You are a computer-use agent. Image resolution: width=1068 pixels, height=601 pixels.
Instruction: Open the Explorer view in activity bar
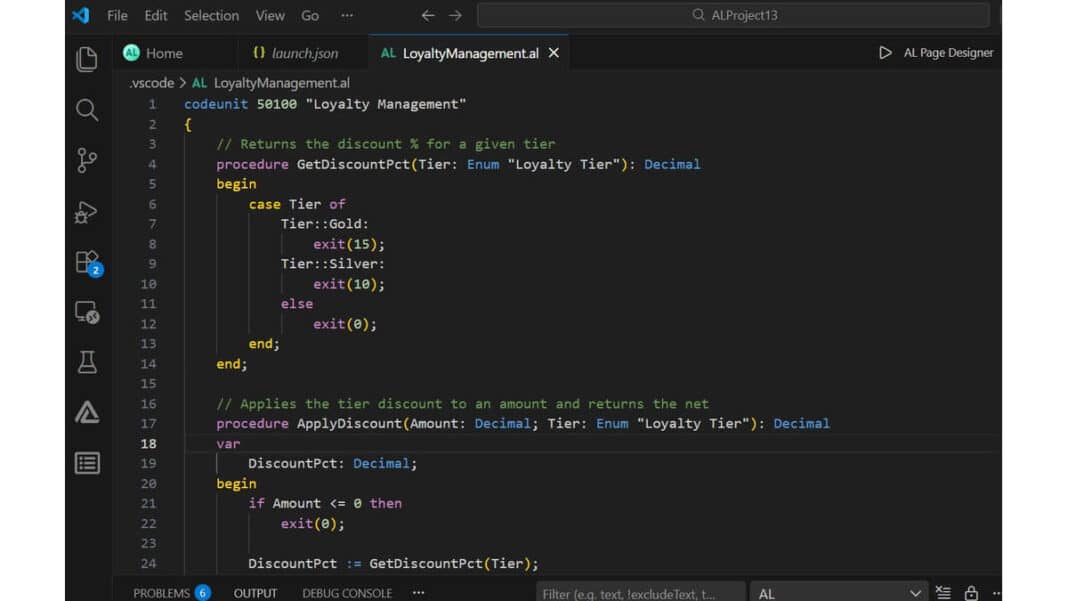[87, 59]
